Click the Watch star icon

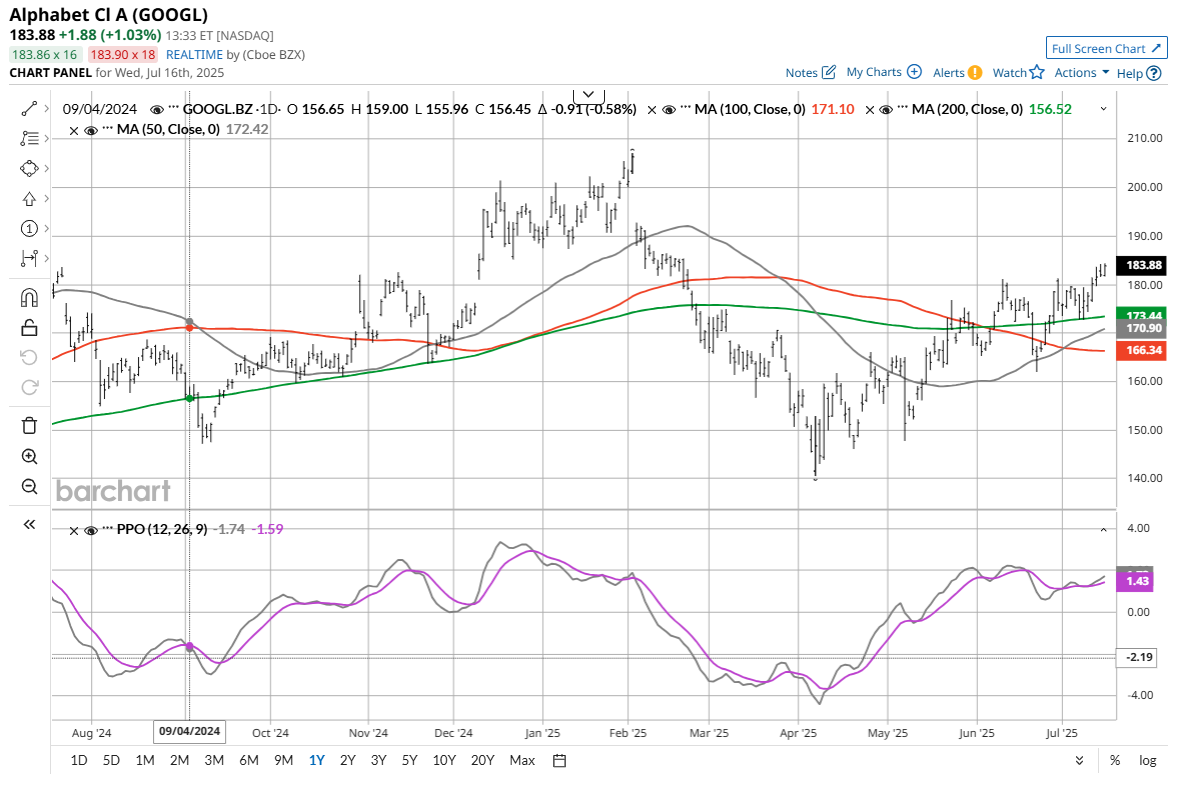(x=1037, y=72)
